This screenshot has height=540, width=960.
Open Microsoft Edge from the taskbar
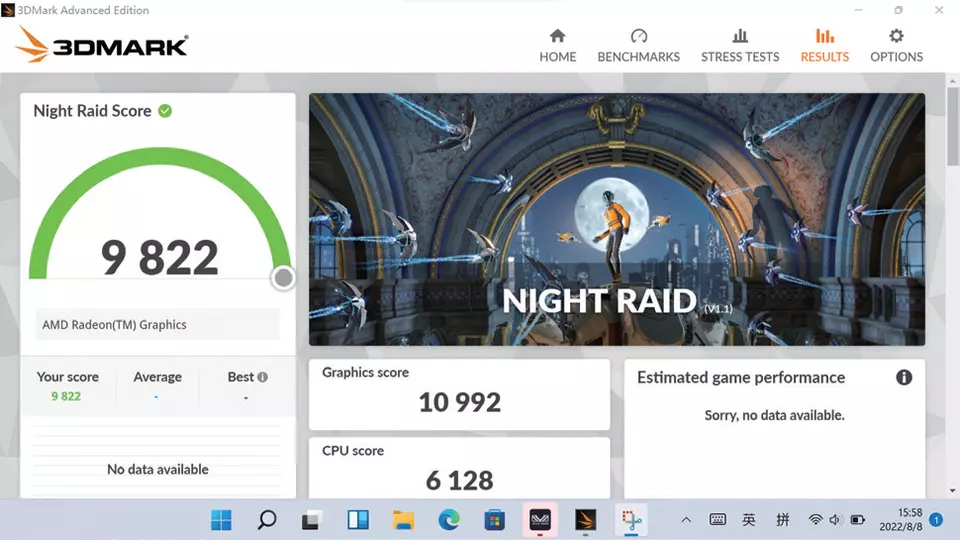tap(449, 520)
